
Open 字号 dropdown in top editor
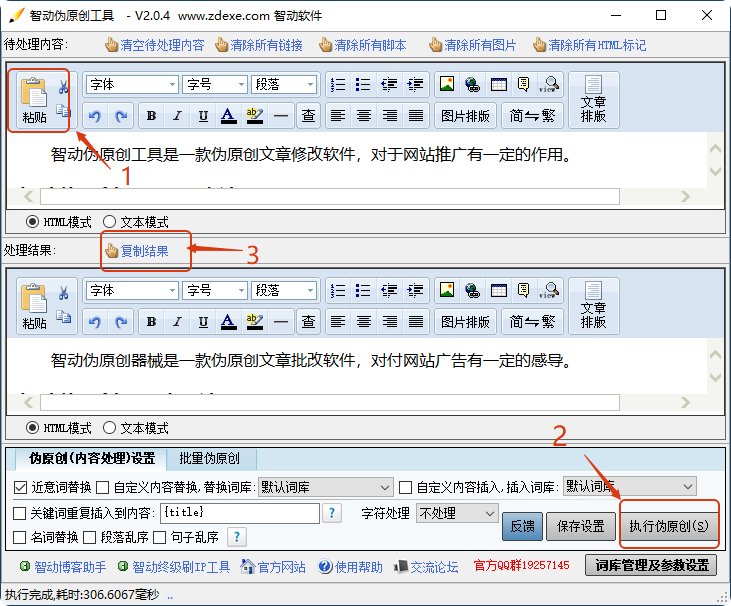pyautogui.click(x=214, y=84)
